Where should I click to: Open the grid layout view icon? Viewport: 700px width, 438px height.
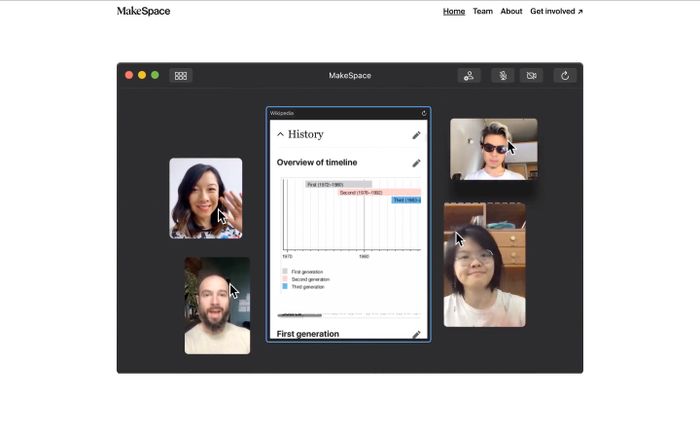pyautogui.click(x=181, y=75)
